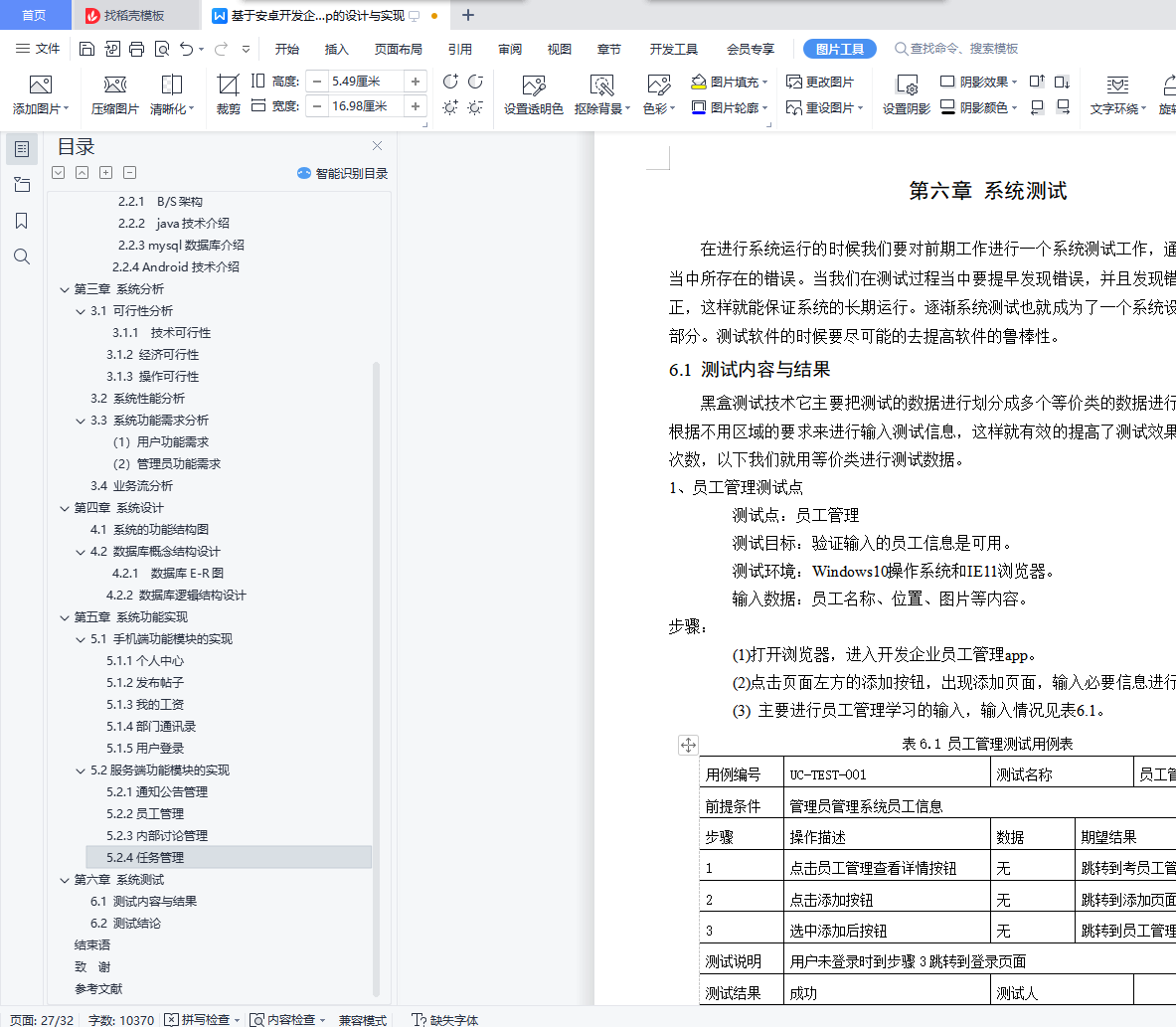Close the 目录 navigation pane
This screenshot has width=1176, height=1027.
377,145
